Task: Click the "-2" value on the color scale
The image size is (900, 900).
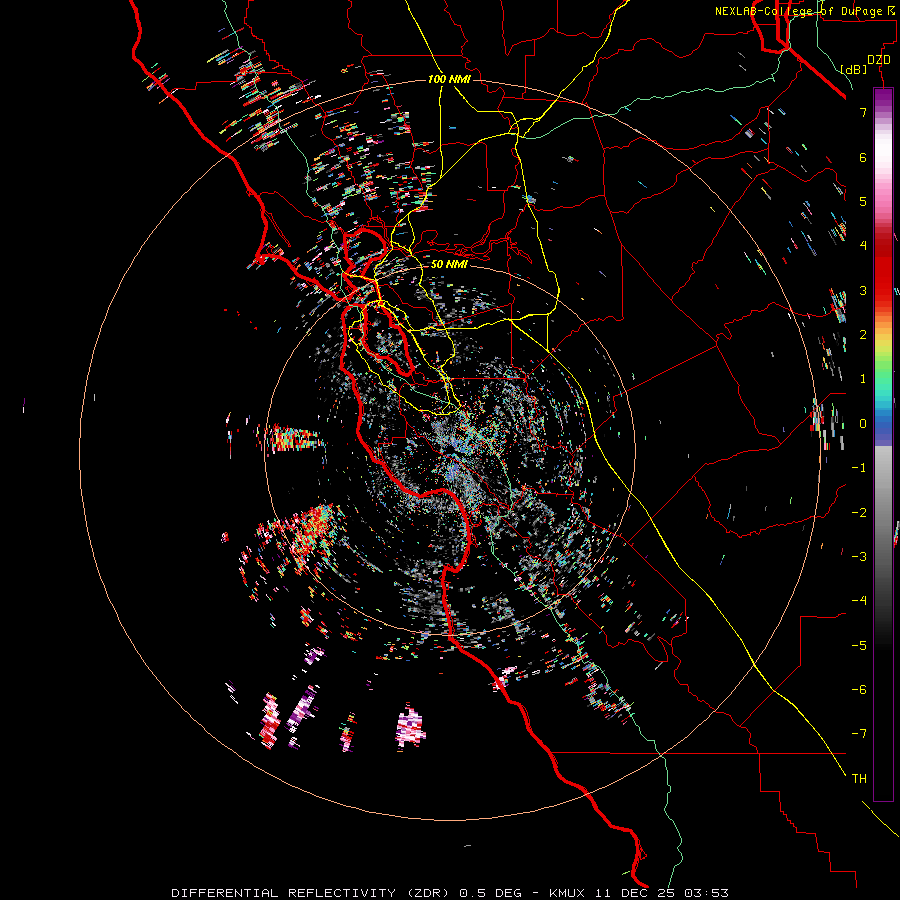Action: [x=859, y=513]
